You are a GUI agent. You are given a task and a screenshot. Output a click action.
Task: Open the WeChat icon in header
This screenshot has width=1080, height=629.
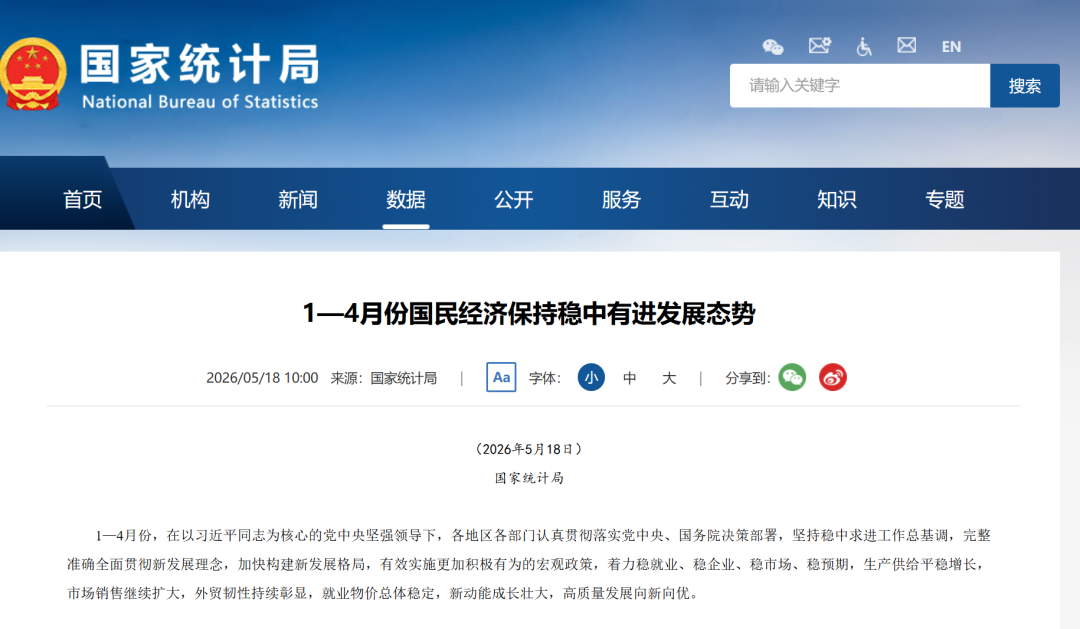point(773,47)
